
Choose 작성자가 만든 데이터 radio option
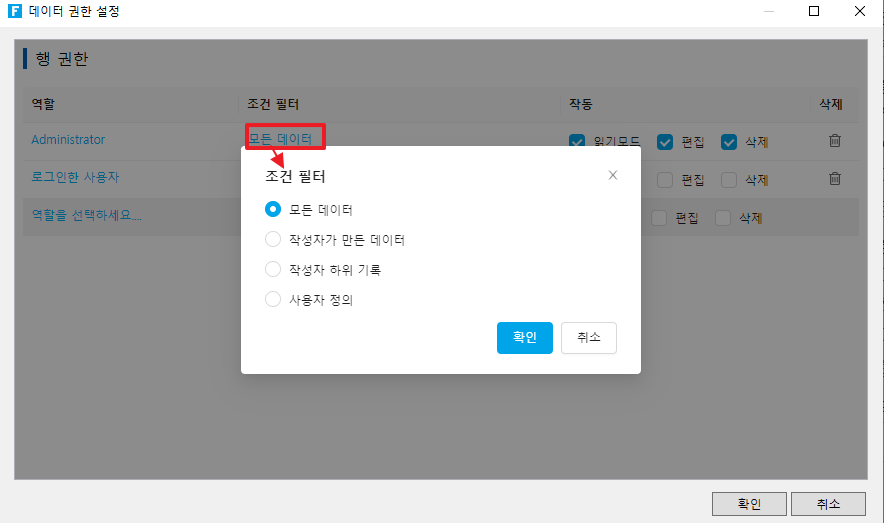coord(273,240)
